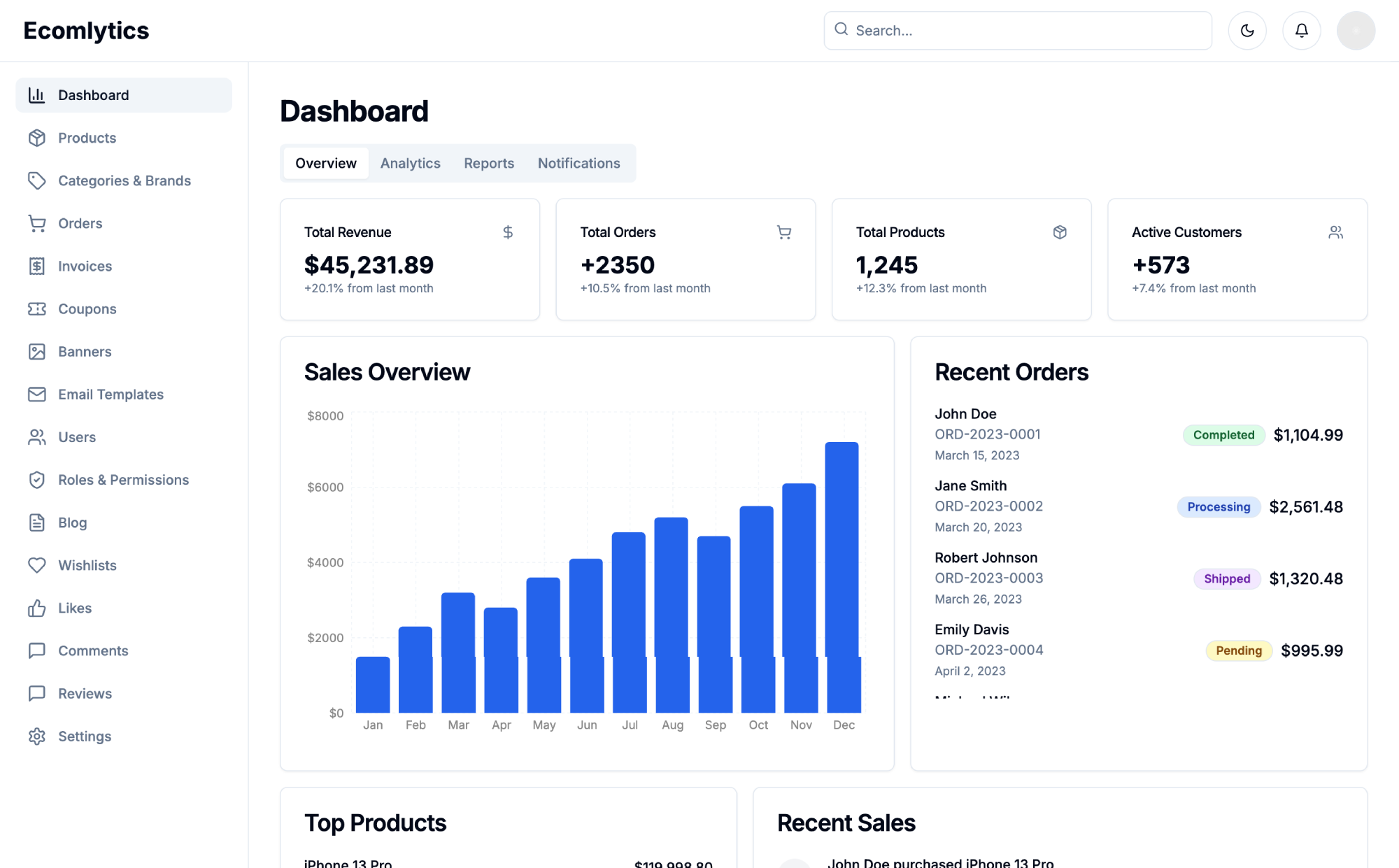Click the Settings gear icon

pos(37,737)
